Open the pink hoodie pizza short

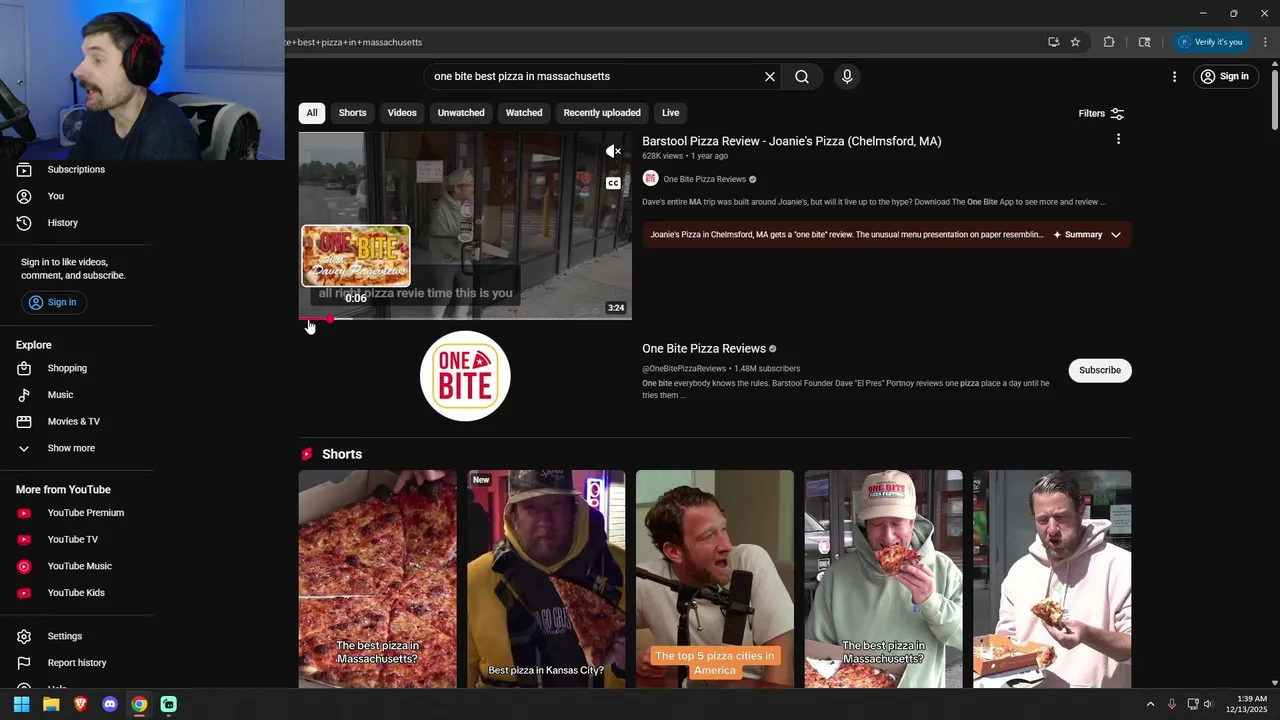tap(1052, 579)
